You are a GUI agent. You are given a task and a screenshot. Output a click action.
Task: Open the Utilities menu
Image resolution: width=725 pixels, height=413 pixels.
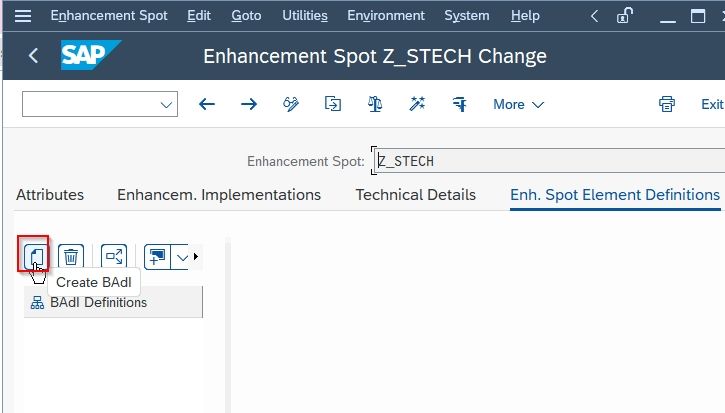[305, 16]
